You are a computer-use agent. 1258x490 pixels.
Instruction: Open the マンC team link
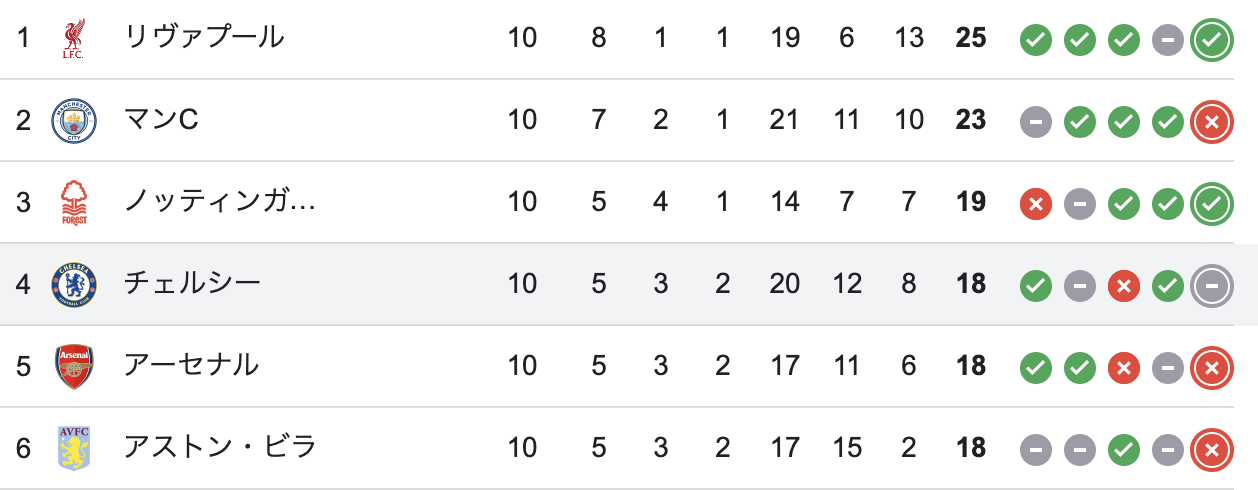pos(162,120)
